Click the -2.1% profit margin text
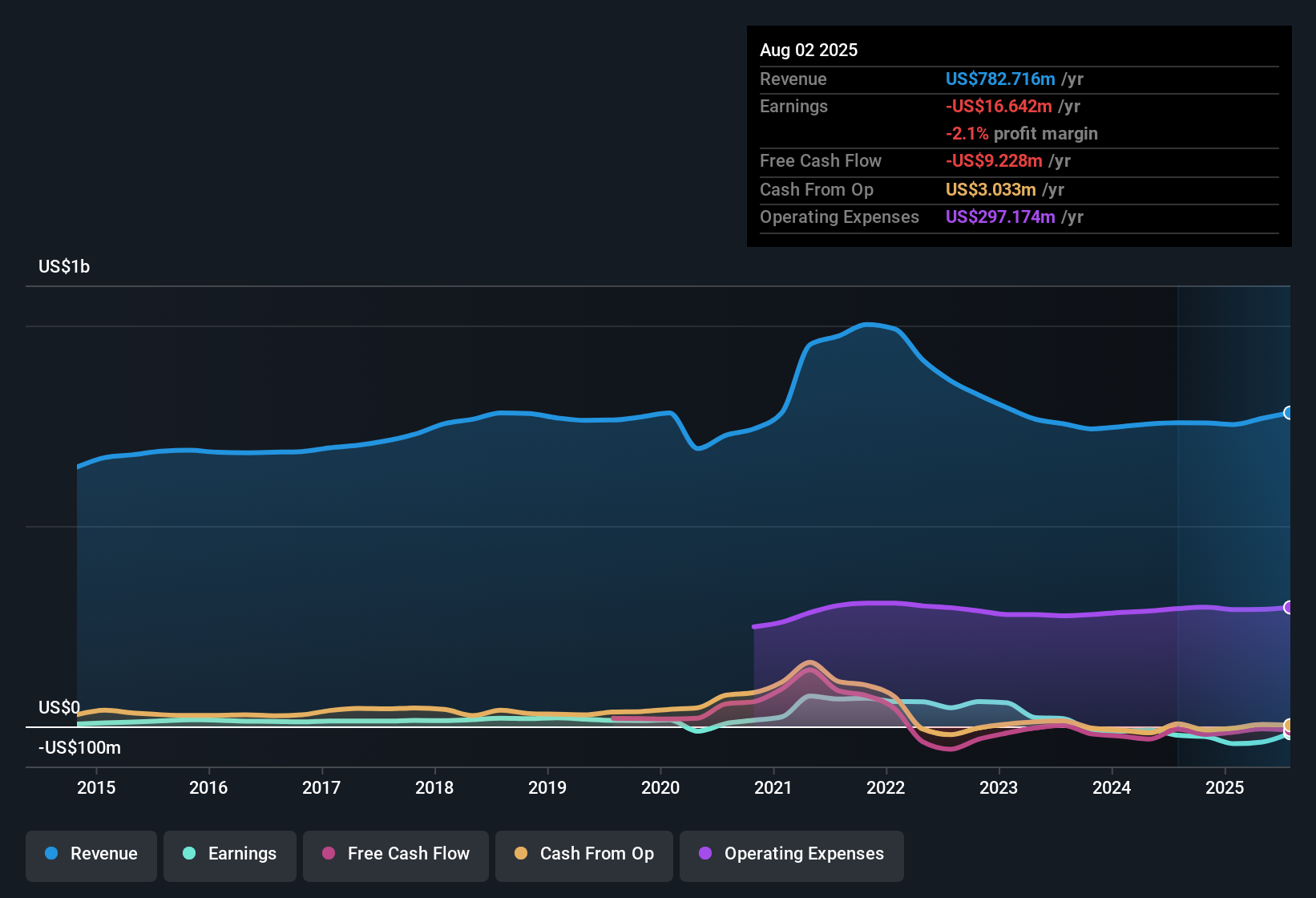The width and height of the screenshot is (1316, 898). coord(1021,134)
